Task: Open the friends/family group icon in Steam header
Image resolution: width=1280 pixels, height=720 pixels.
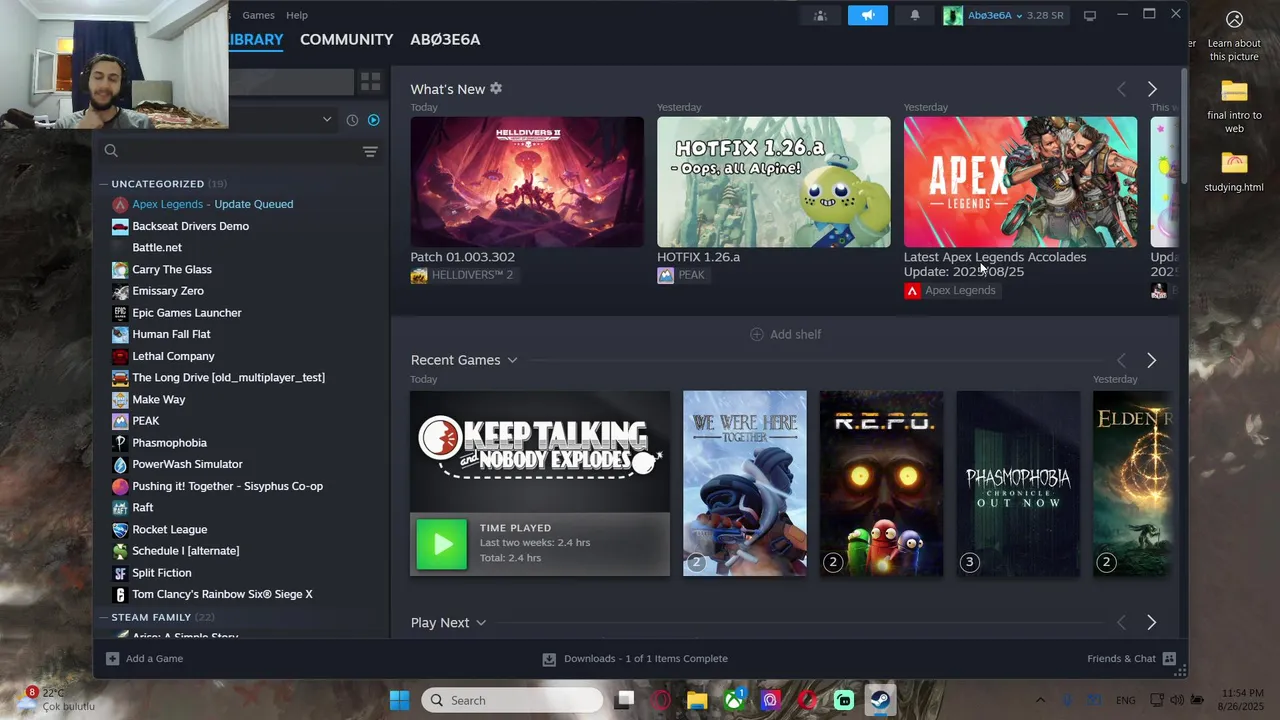Action: (821, 15)
